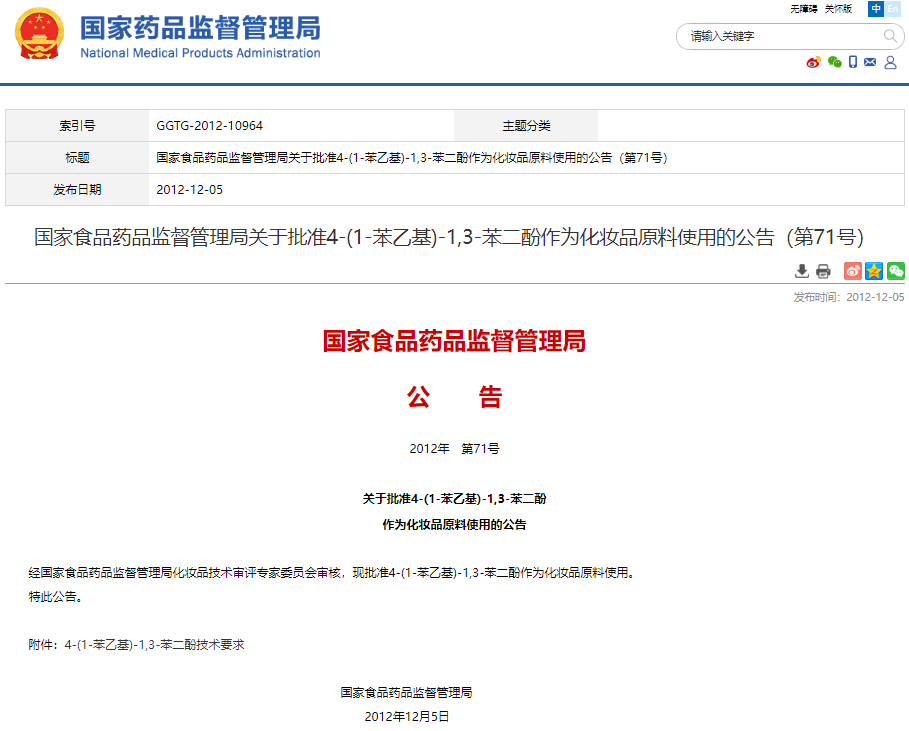Download the announcement via download icon

(802, 271)
